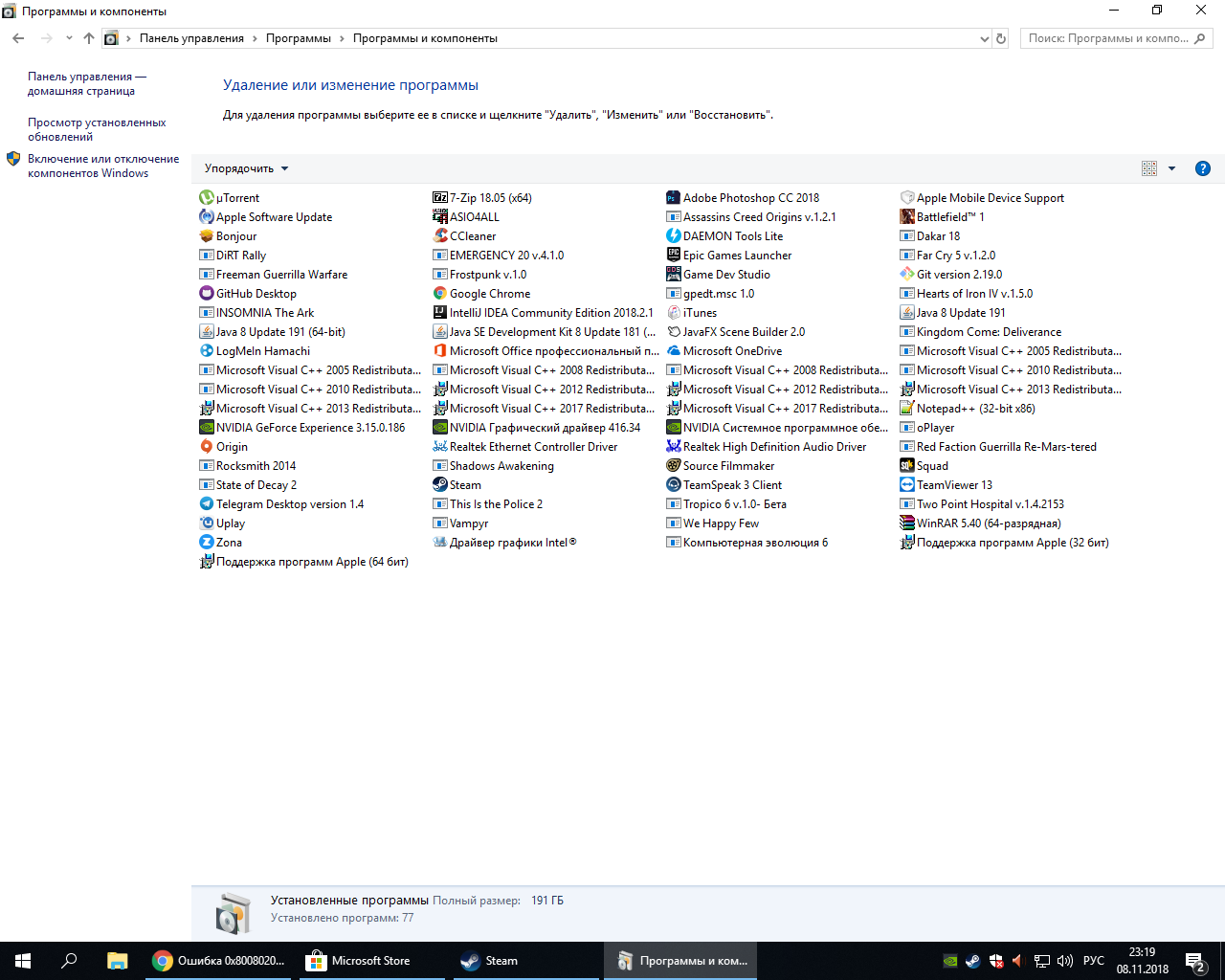This screenshot has height=980, width=1225.
Task: Navigate to Панель управления breadcrumb
Action: click(x=191, y=38)
